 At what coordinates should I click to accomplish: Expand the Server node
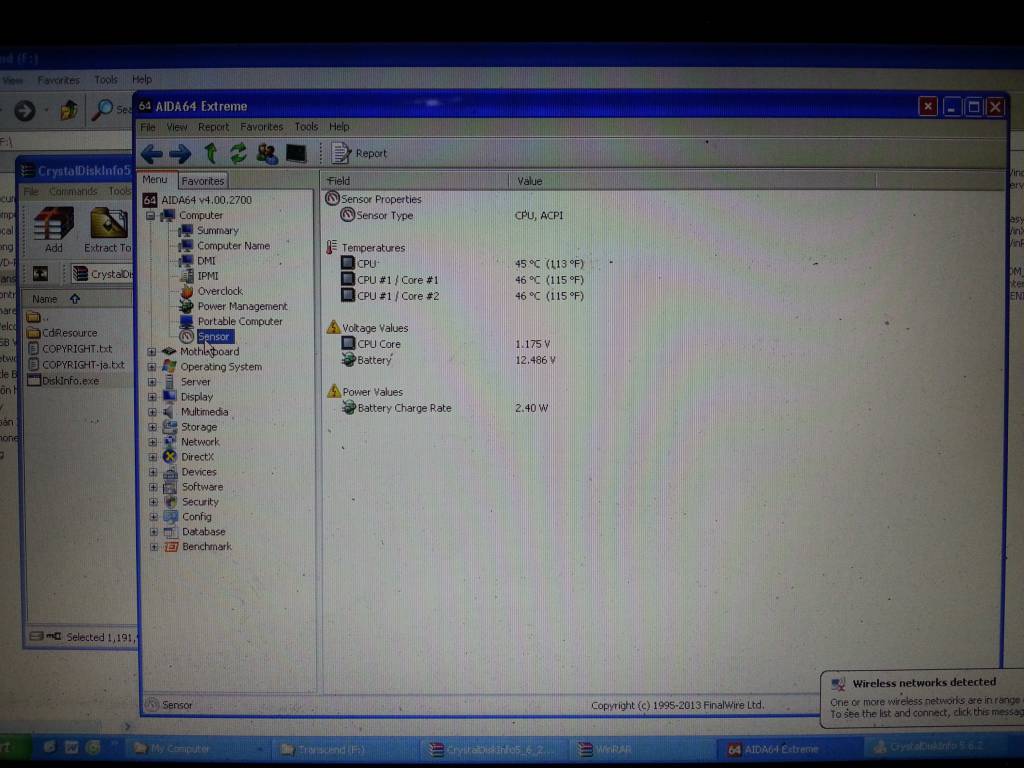click(x=152, y=382)
